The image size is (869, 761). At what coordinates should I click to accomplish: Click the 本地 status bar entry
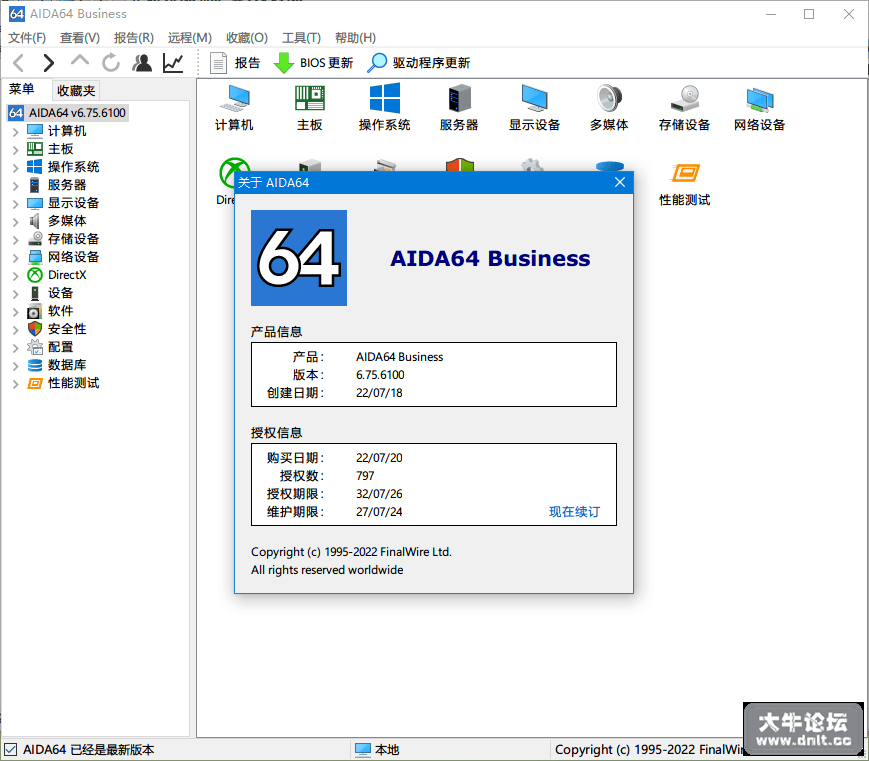pyautogui.click(x=377, y=750)
